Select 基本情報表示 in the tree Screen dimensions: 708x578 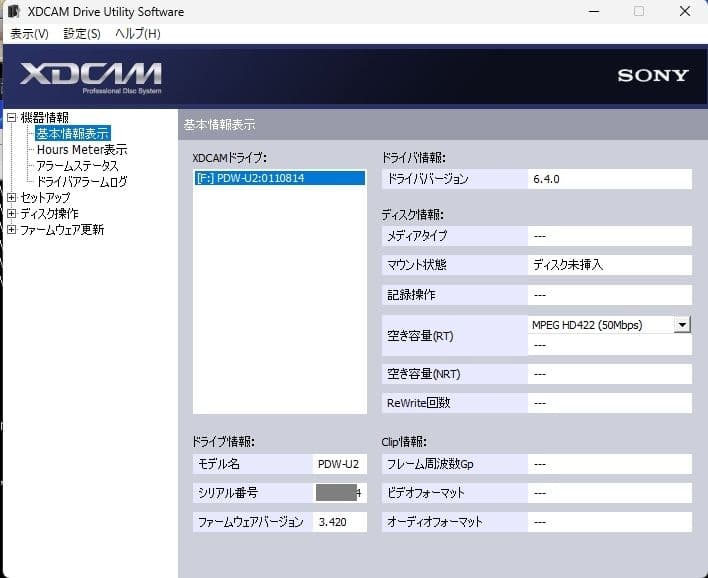click(x=73, y=134)
